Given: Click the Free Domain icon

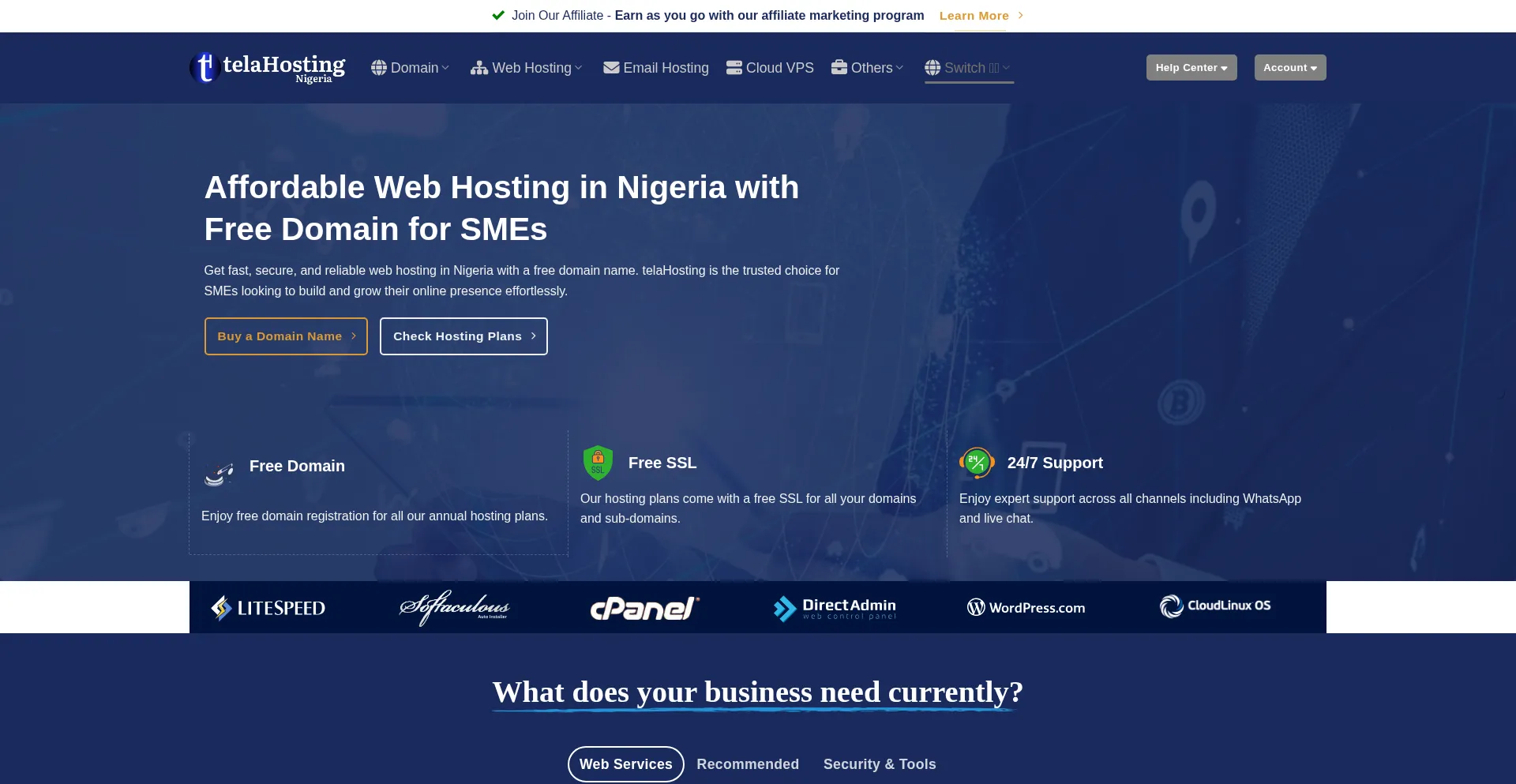Looking at the screenshot, I should (x=219, y=473).
